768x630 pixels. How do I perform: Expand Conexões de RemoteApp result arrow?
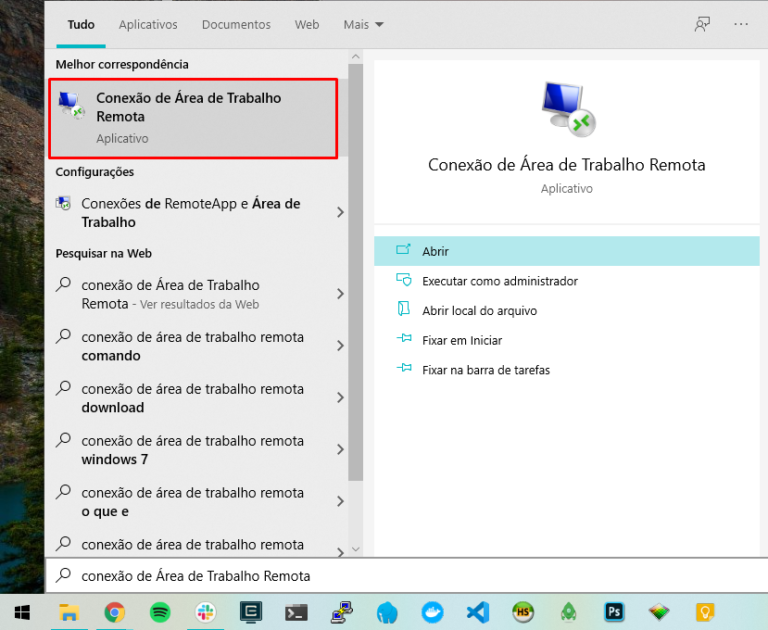[340, 212]
